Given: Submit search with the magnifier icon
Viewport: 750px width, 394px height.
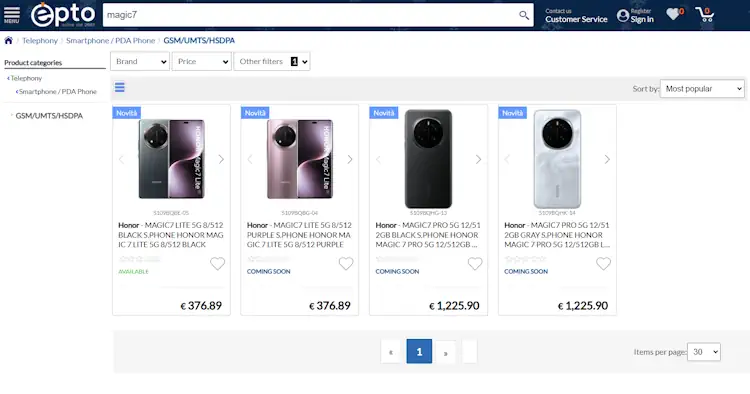Looking at the screenshot, I should pos(524,15).
